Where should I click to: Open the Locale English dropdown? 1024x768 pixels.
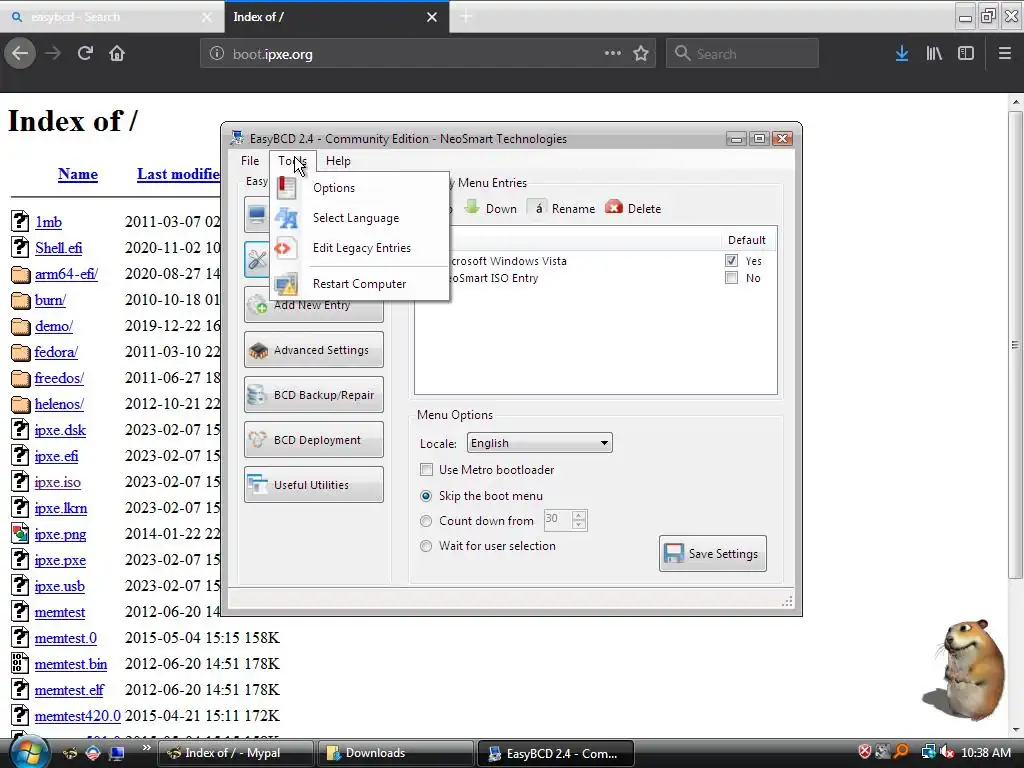click(539, 443)
